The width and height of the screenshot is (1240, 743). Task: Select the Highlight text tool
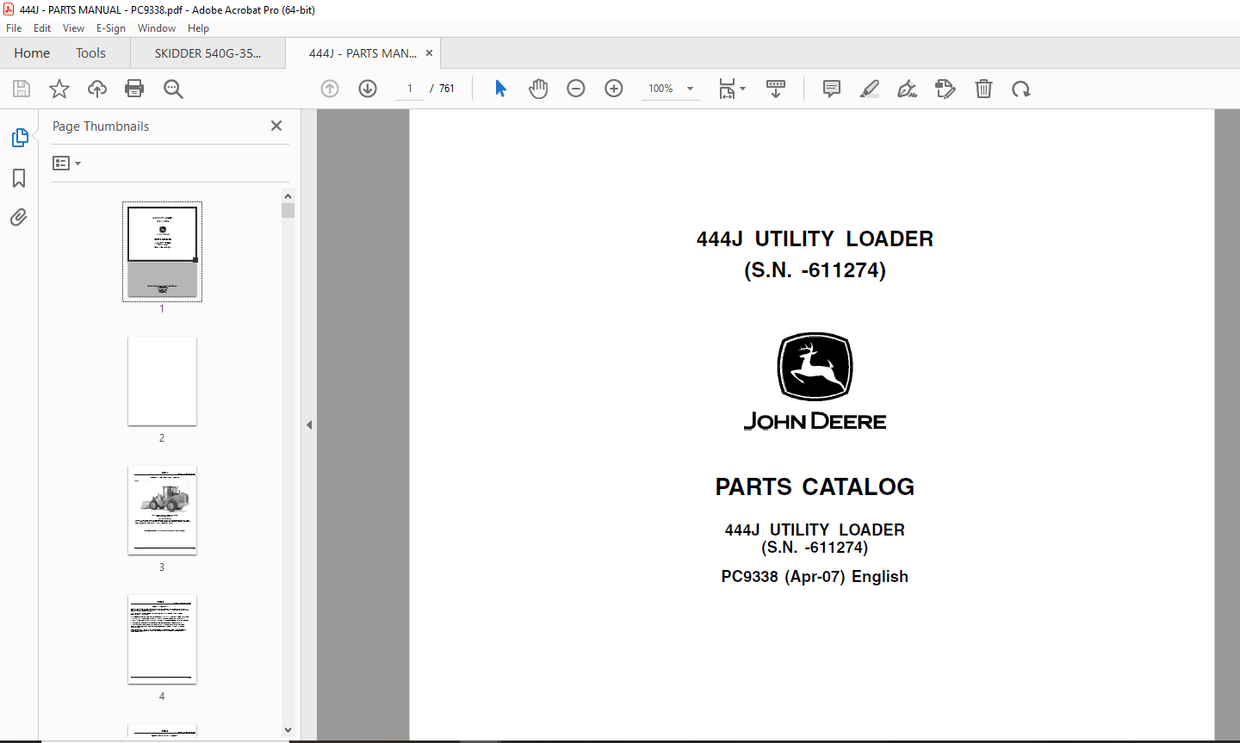pyautogui.click(x=869, y=88)
